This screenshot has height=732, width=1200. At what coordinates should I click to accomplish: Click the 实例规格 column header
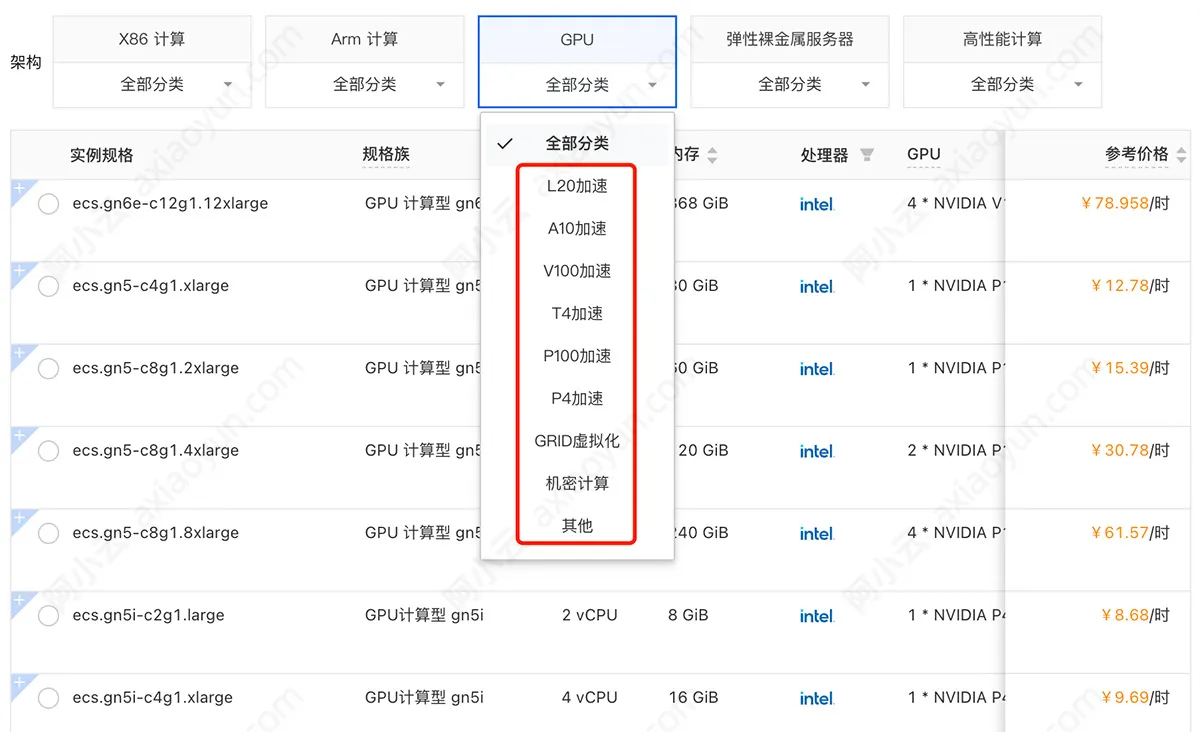coord(101,155)
